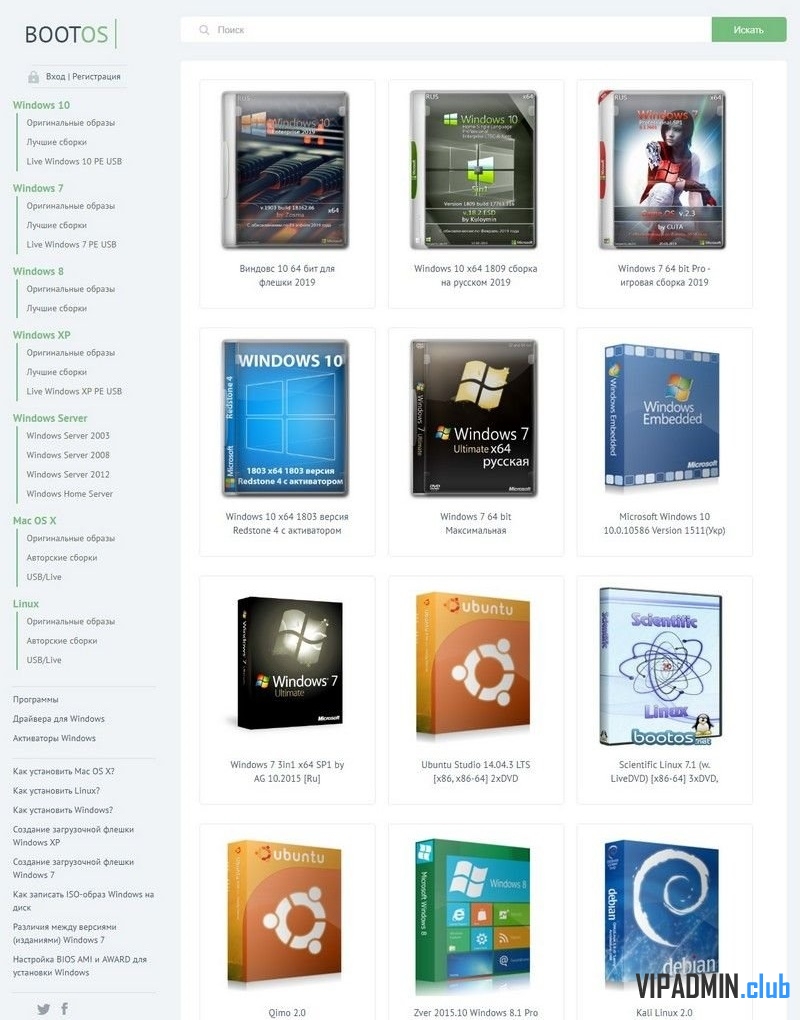Open Windows Server 2008 link
This screenshot has width=800, height=1020.
coord(68,455)
